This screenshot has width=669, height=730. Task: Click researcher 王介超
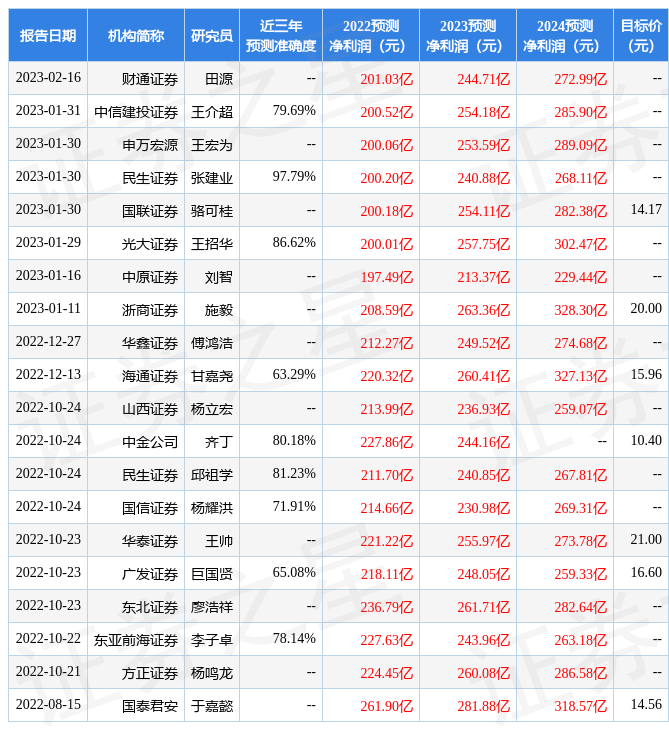tap(212, 112)
